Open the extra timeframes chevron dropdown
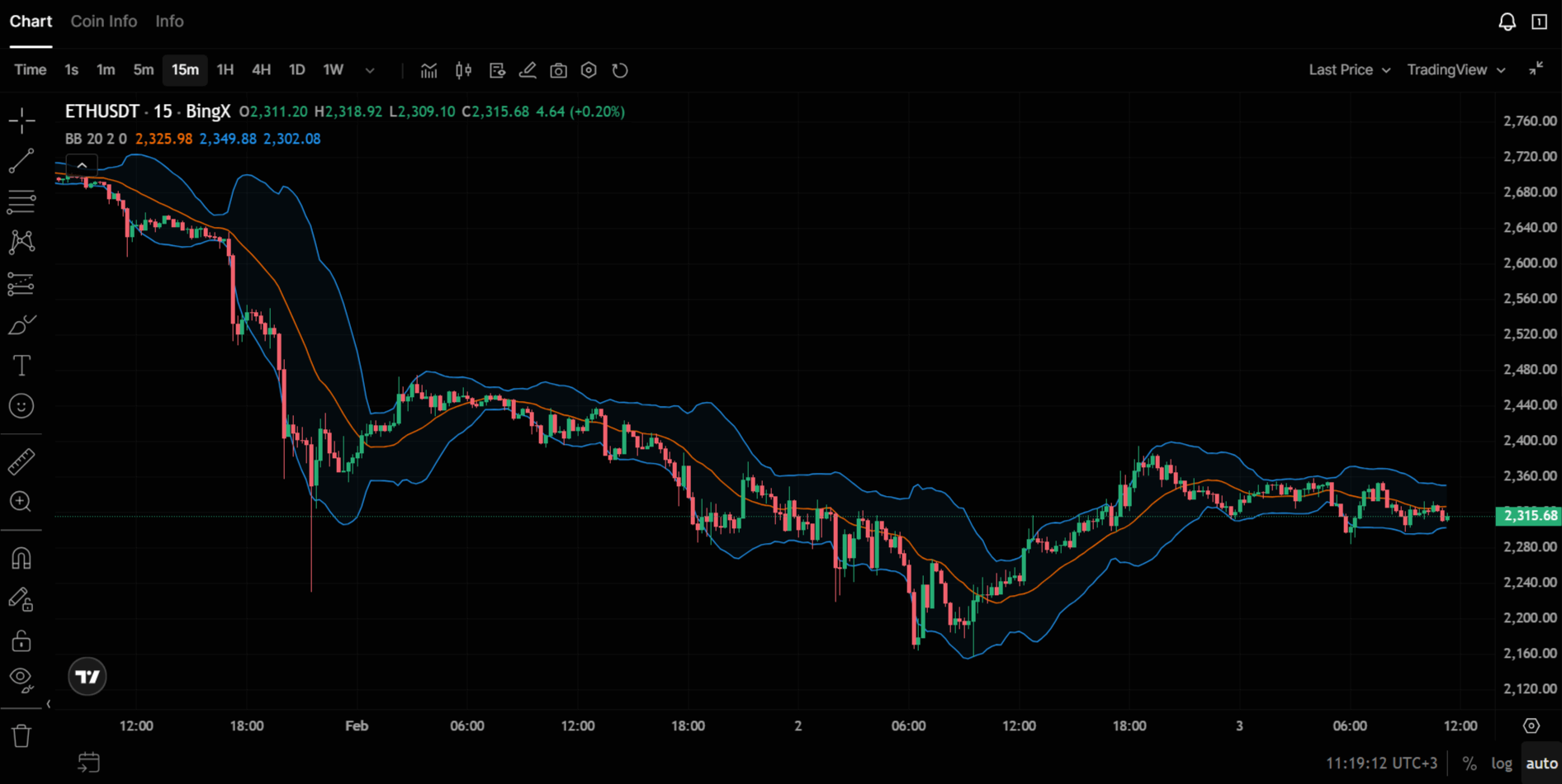 tap(369, 70)
